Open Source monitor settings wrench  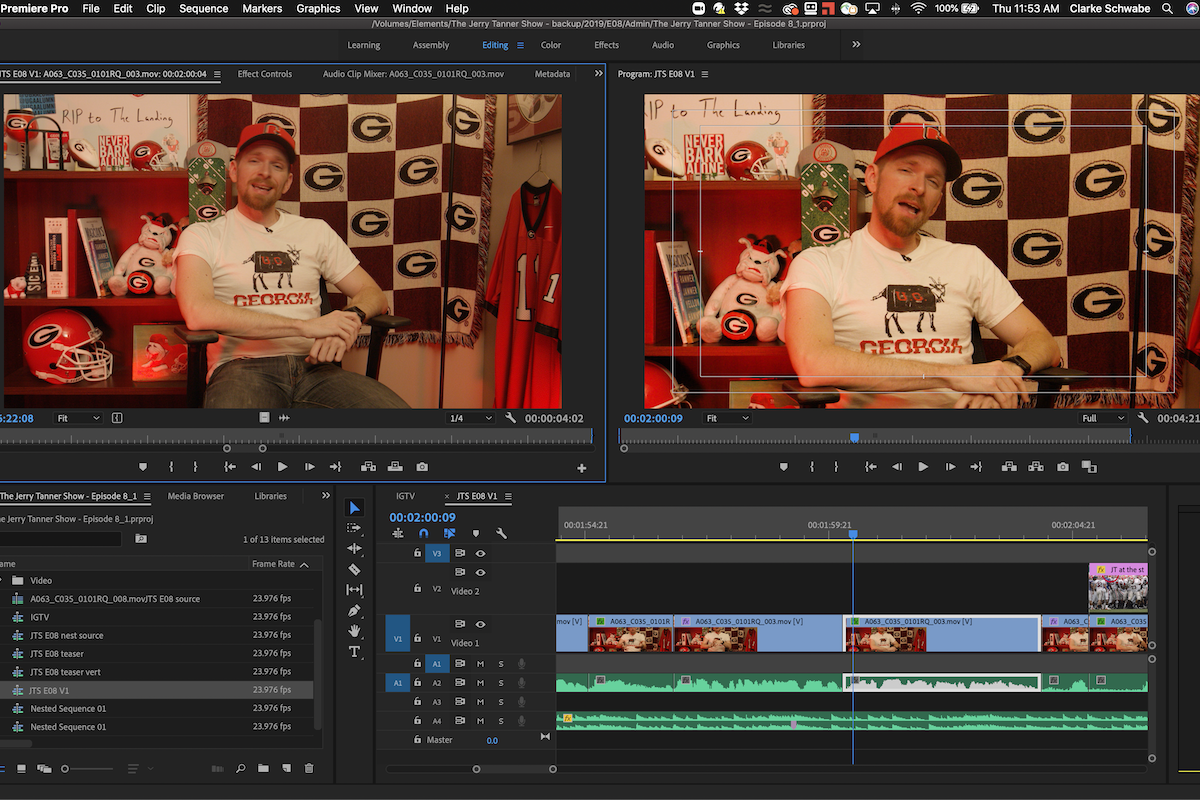pos(510,418)
